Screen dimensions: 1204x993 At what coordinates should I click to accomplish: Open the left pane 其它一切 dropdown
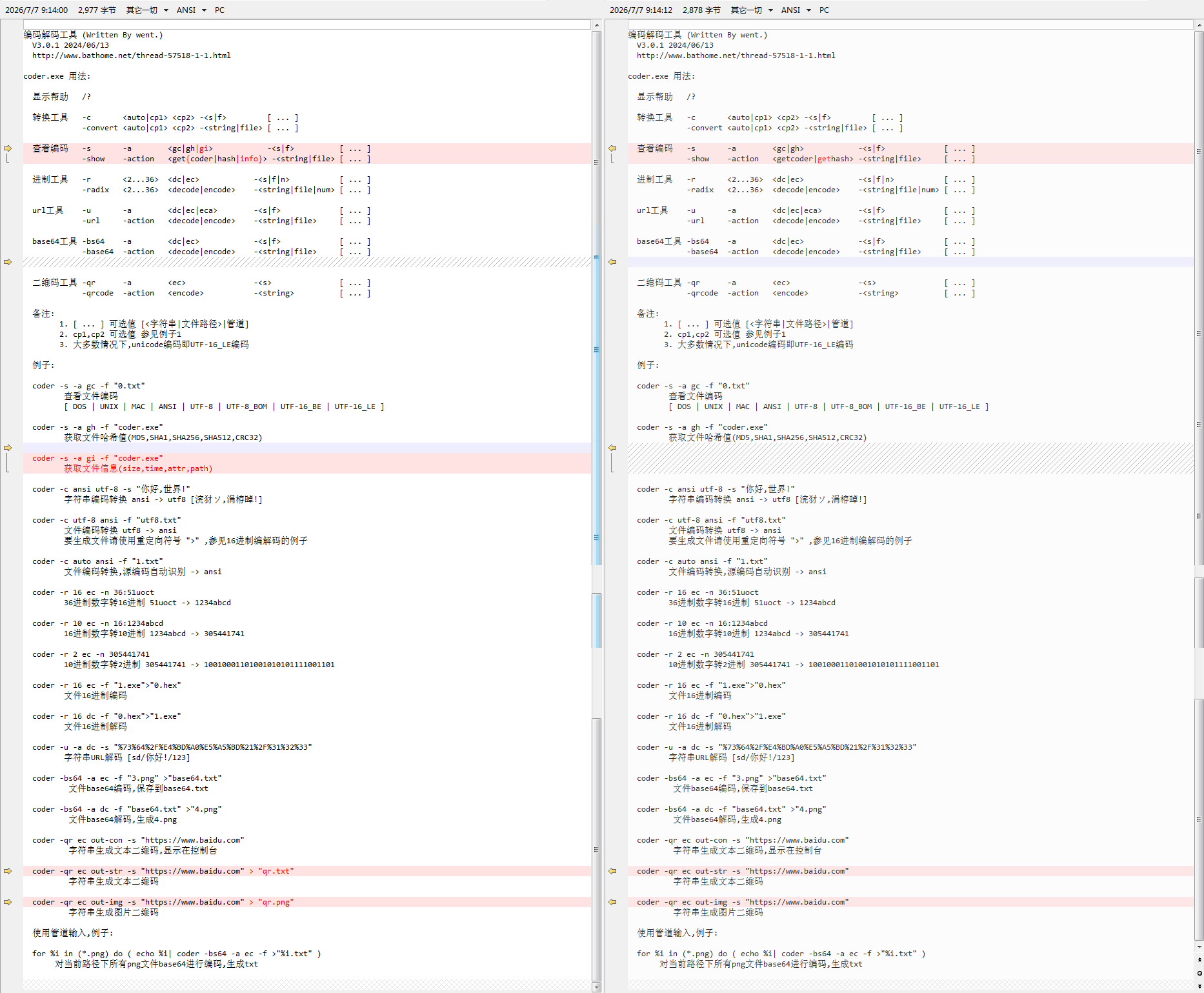[x=147, y=10]
